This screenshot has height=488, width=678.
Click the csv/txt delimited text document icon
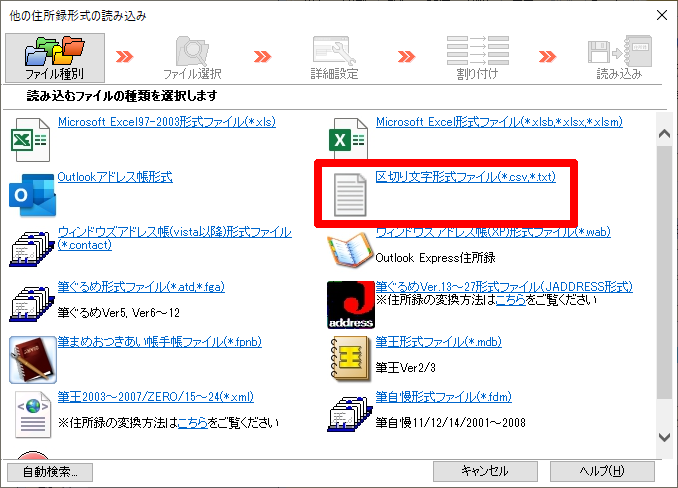350,195
